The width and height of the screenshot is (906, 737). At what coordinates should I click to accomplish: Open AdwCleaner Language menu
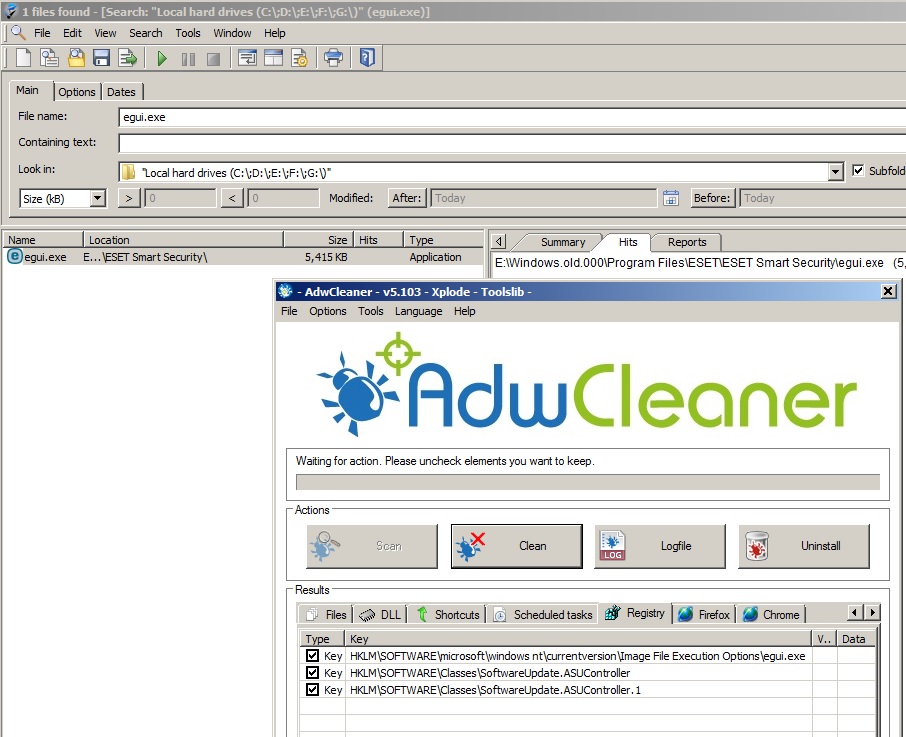click(418, 311)
